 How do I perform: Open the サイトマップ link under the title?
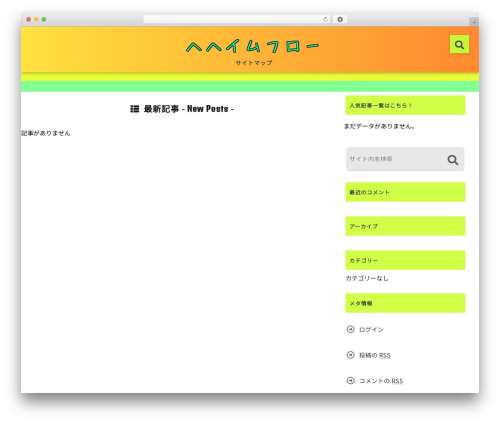pyautogui.click(x=254, y=63)
